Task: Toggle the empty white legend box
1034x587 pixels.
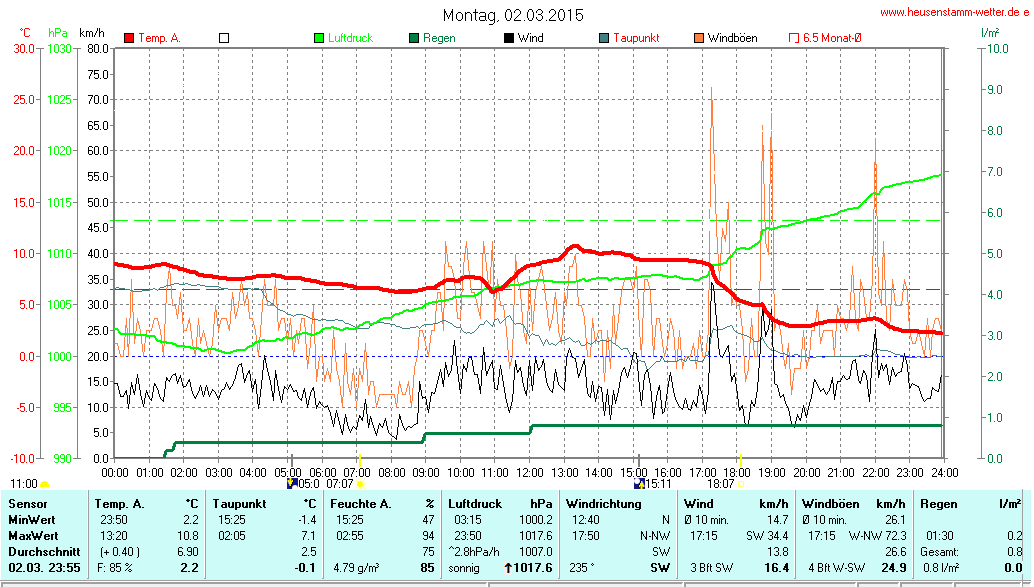Action: pyautogui.click(x=224, y=38)
